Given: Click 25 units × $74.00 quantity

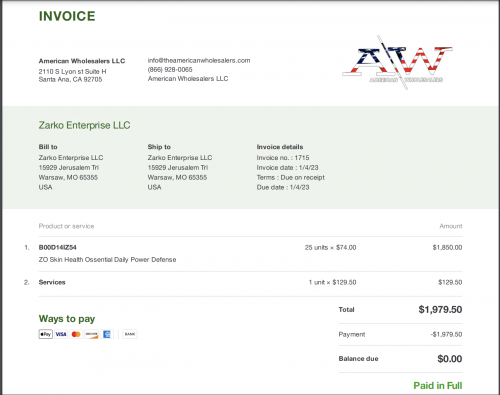Looking at the screenshot, I should tap(330, 247).
